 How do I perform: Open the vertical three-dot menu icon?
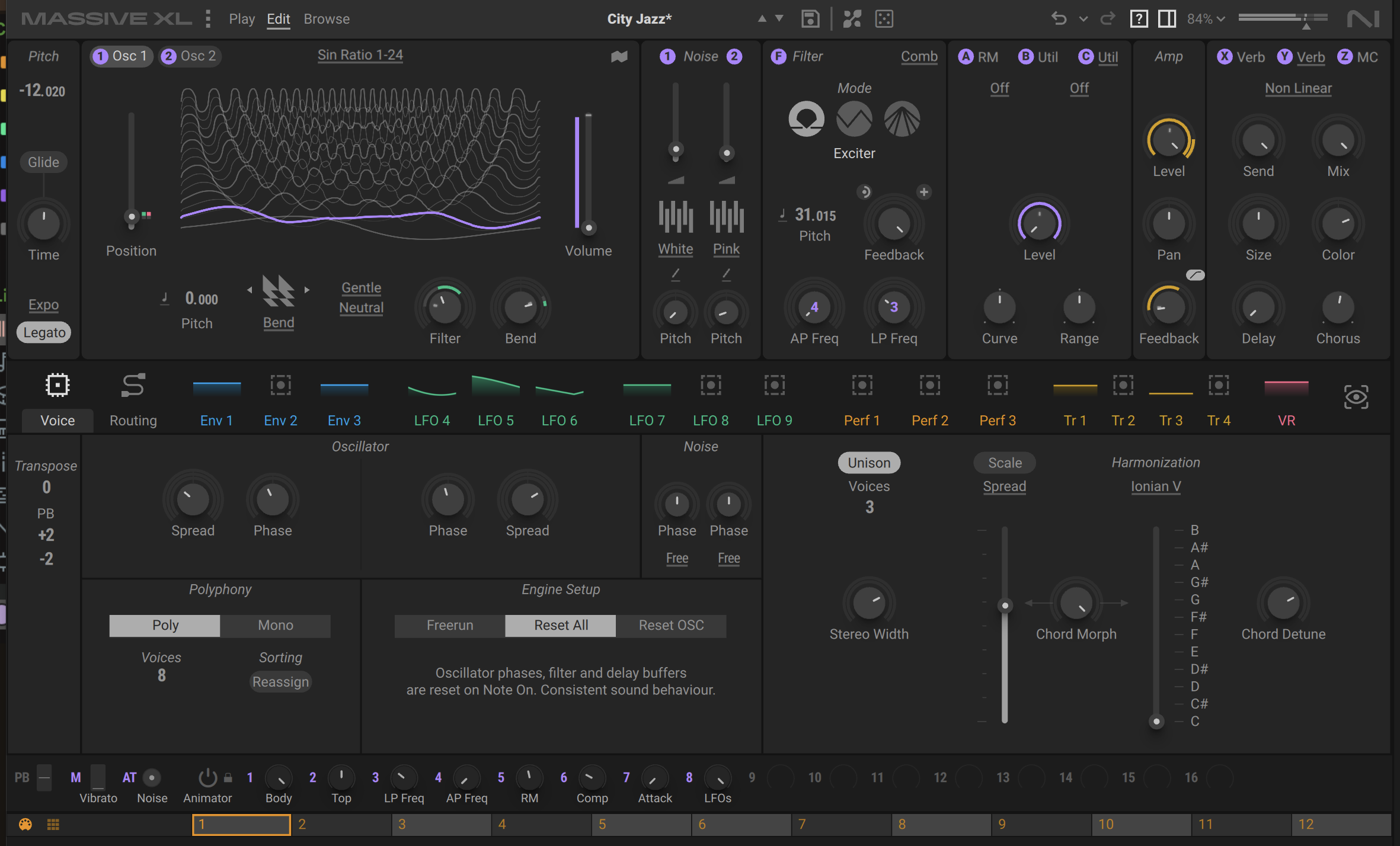(208, 19)
